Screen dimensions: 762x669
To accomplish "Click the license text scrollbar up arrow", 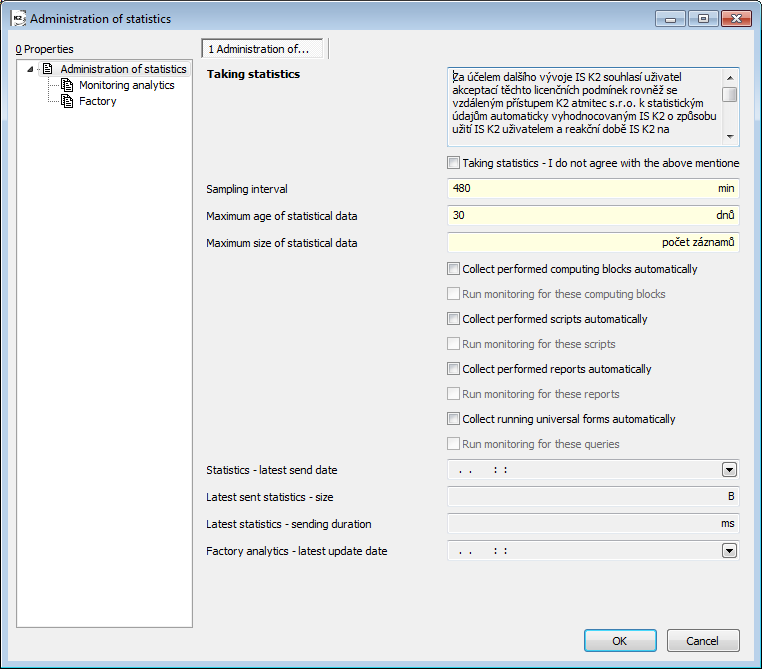I will coord(730,78).
